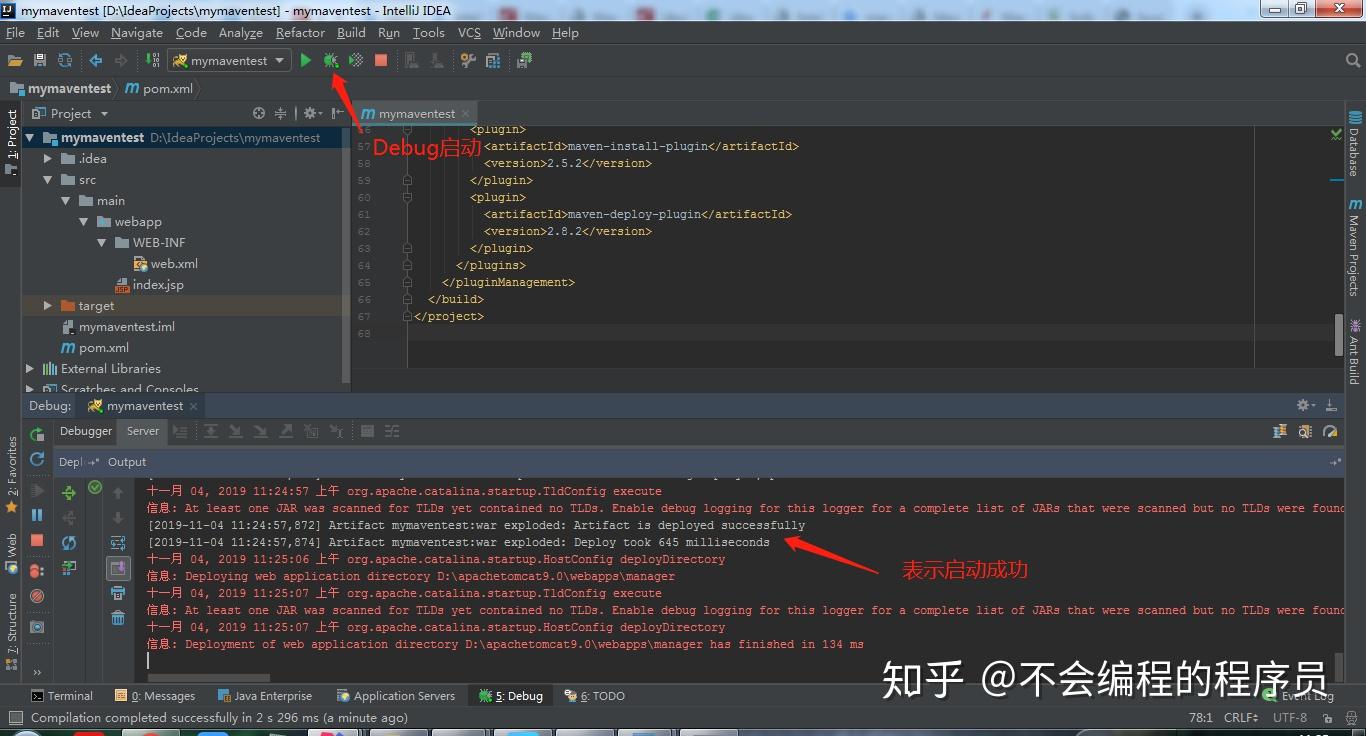Viewport: 1366px width, 736px height.
Task: Open the File menu
Action: click(x=15, y=33)
